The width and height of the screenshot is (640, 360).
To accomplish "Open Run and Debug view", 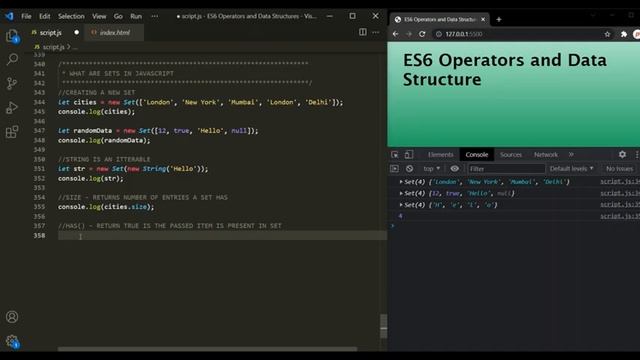I will (x=12, y=108).
